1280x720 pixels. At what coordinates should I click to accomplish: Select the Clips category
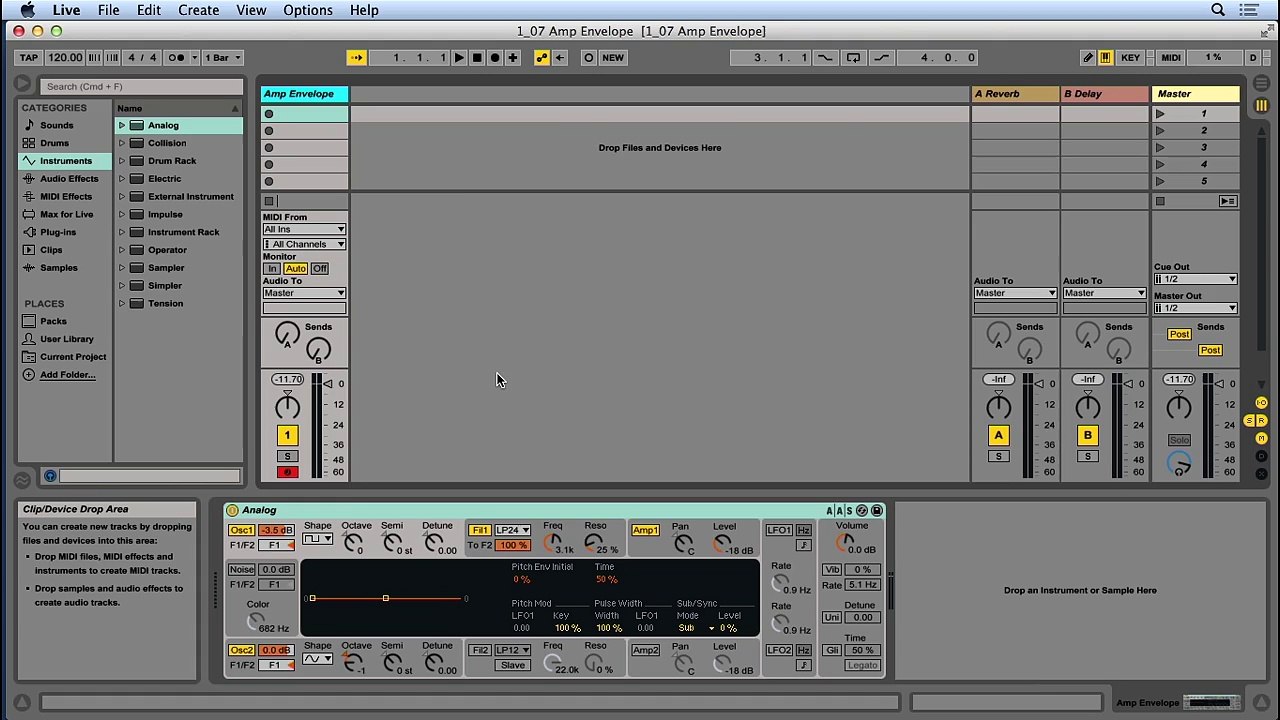pyautogui.click(x=51, y=250)
